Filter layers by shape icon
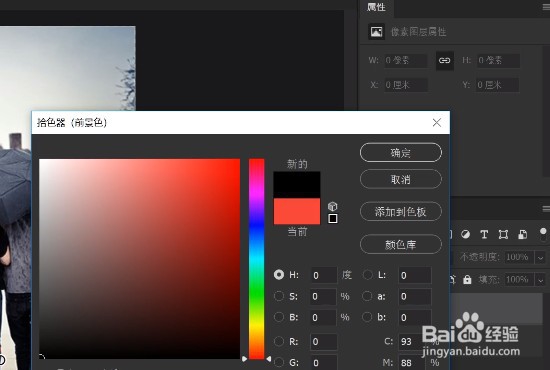The image size is (550, 370). (503, 234)
